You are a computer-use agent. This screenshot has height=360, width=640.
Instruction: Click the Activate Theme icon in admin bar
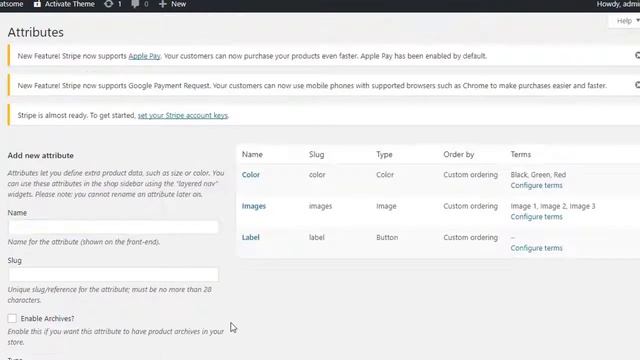pos(37,4)
